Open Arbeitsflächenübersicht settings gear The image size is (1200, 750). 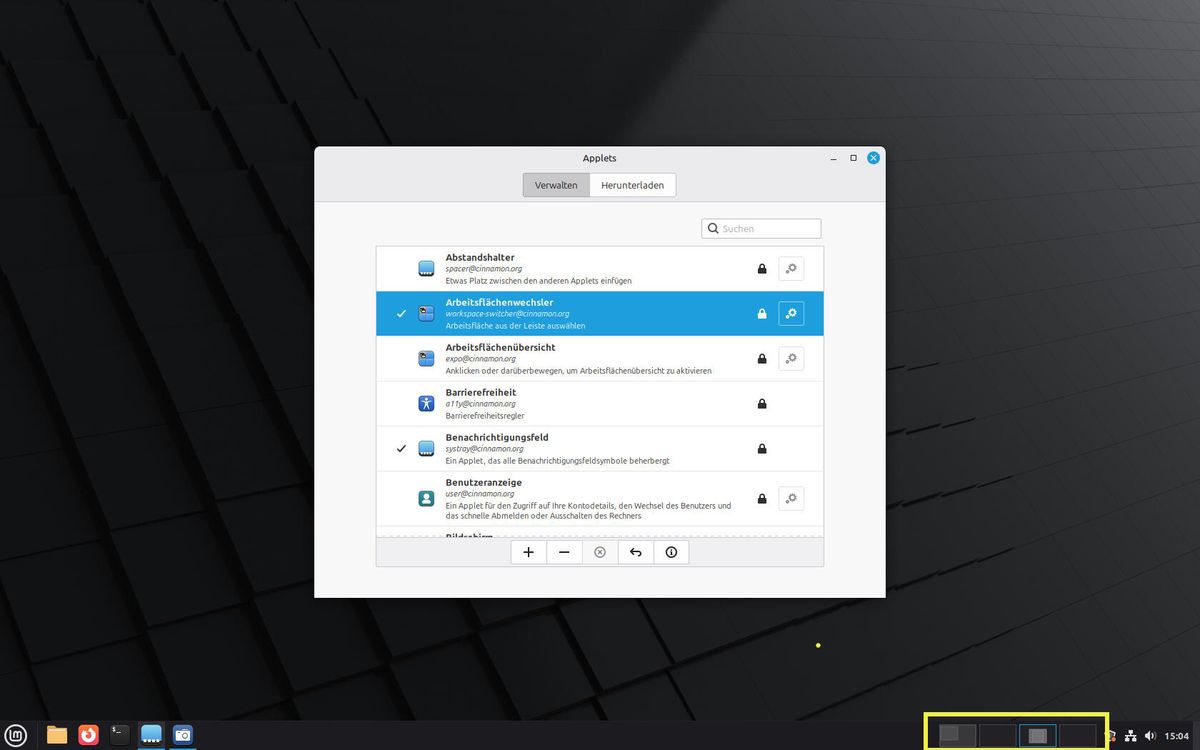pos(791,358)
